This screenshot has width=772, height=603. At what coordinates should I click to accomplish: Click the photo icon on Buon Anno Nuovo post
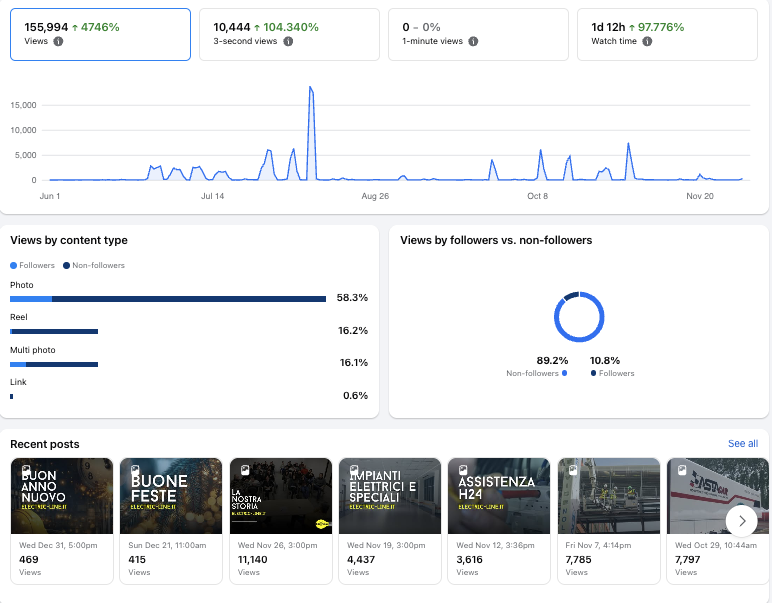(x=26, y=470)
